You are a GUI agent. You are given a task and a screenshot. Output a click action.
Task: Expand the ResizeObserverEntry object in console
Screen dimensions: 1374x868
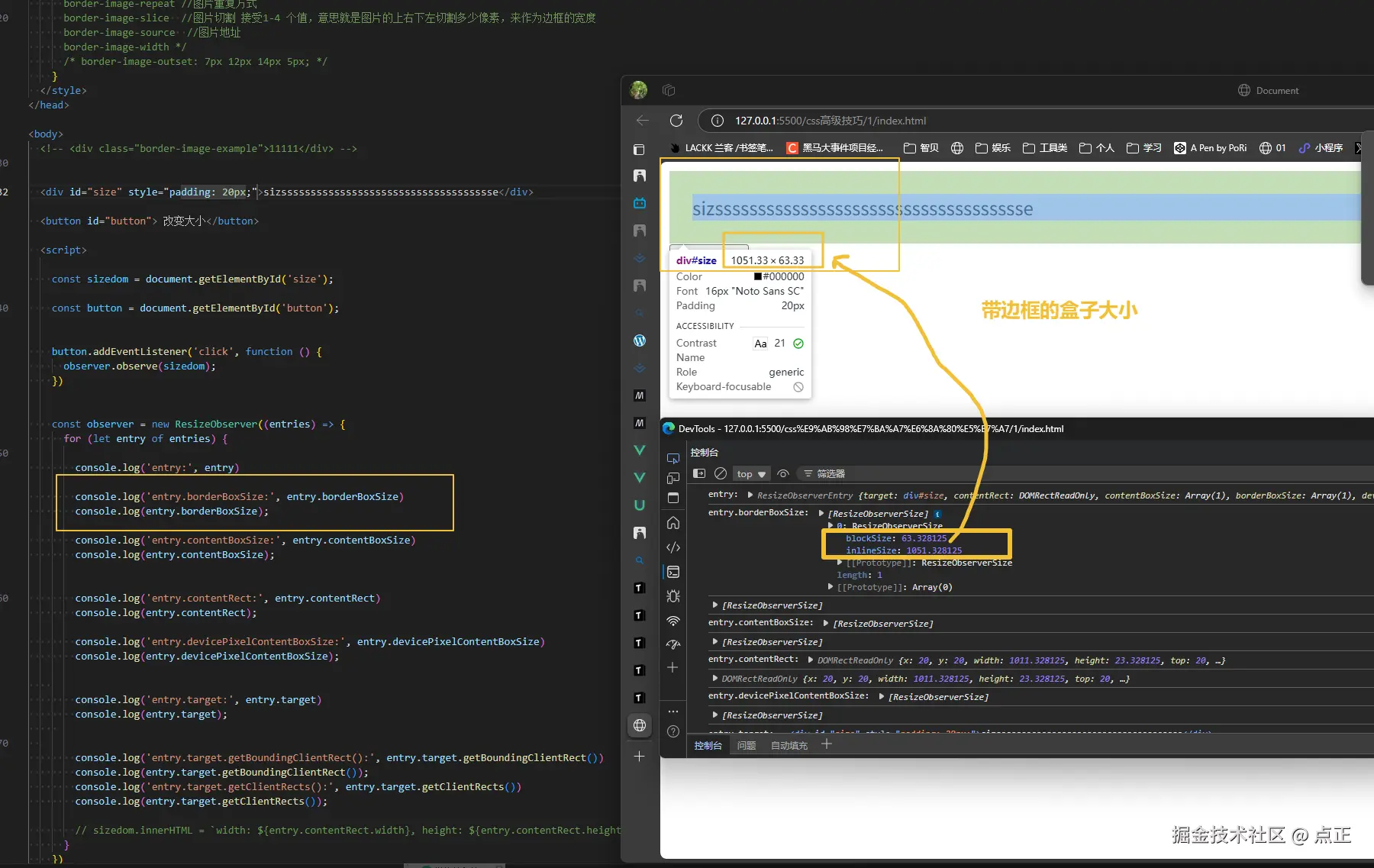[750, 495]
